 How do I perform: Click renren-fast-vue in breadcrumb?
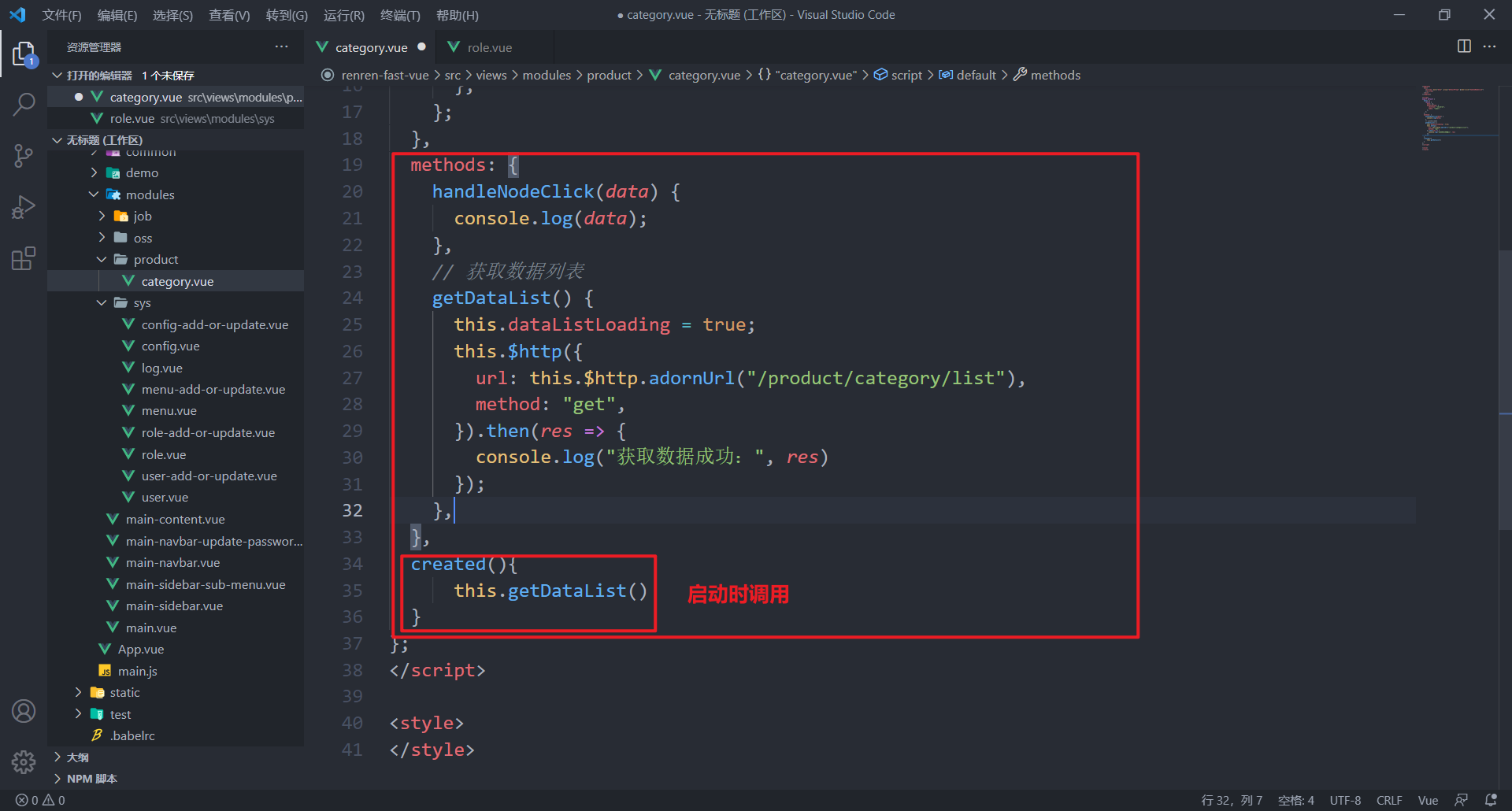click(x=384, y=75)
